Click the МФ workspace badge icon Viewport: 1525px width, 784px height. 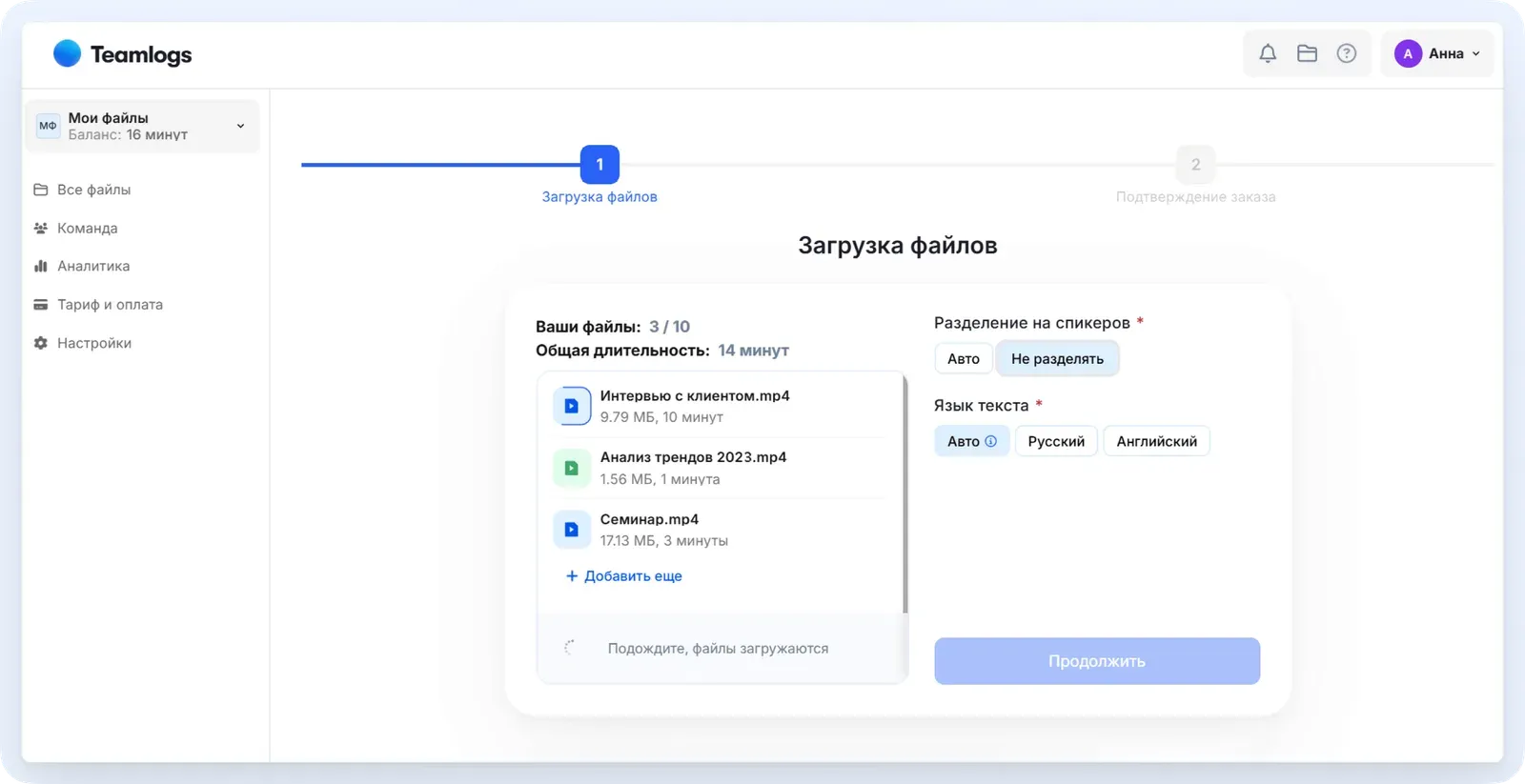(48, 126)
